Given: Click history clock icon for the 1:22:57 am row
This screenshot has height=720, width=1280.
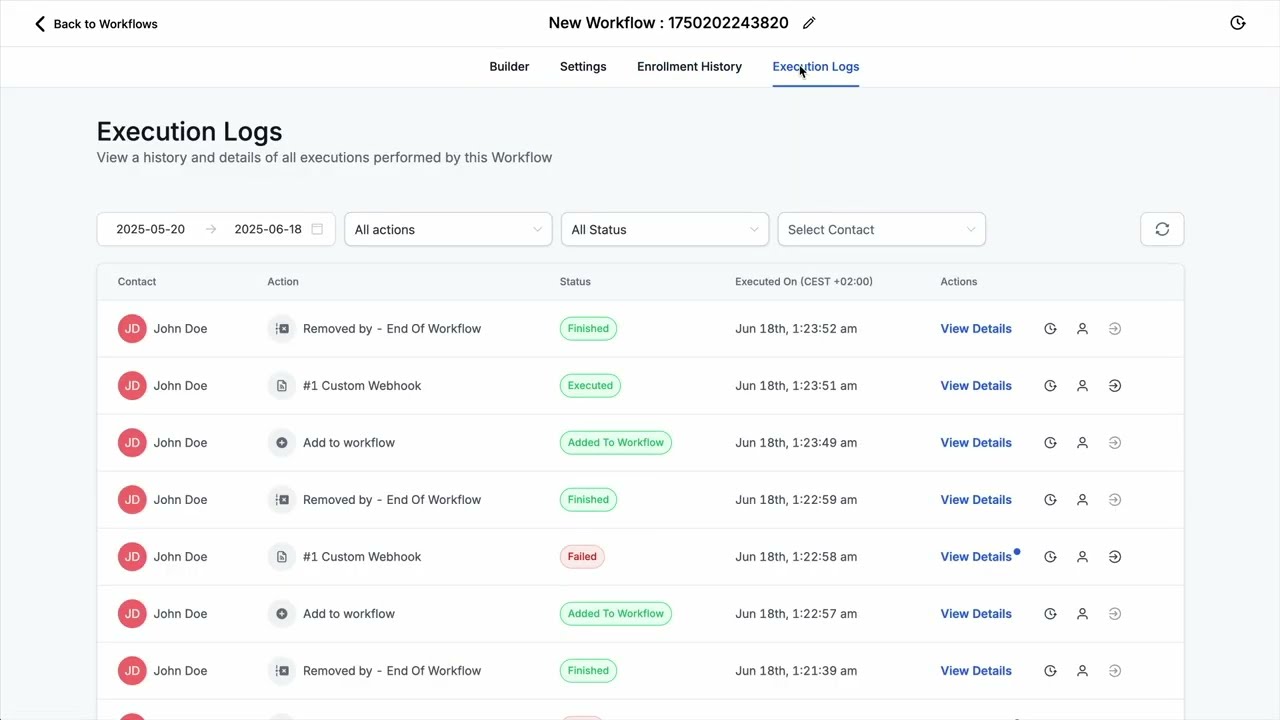Looking at the screenshot, I should [x=1050, y=614].
